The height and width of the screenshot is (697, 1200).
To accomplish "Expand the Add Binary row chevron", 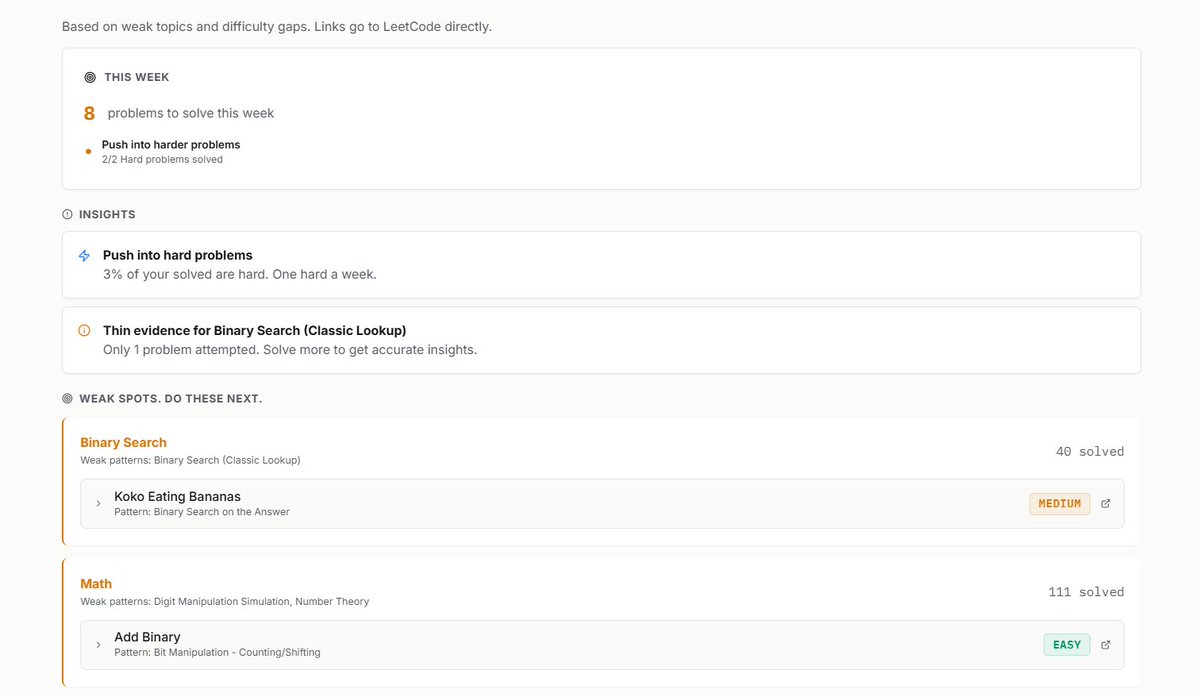I will (98, 644).
